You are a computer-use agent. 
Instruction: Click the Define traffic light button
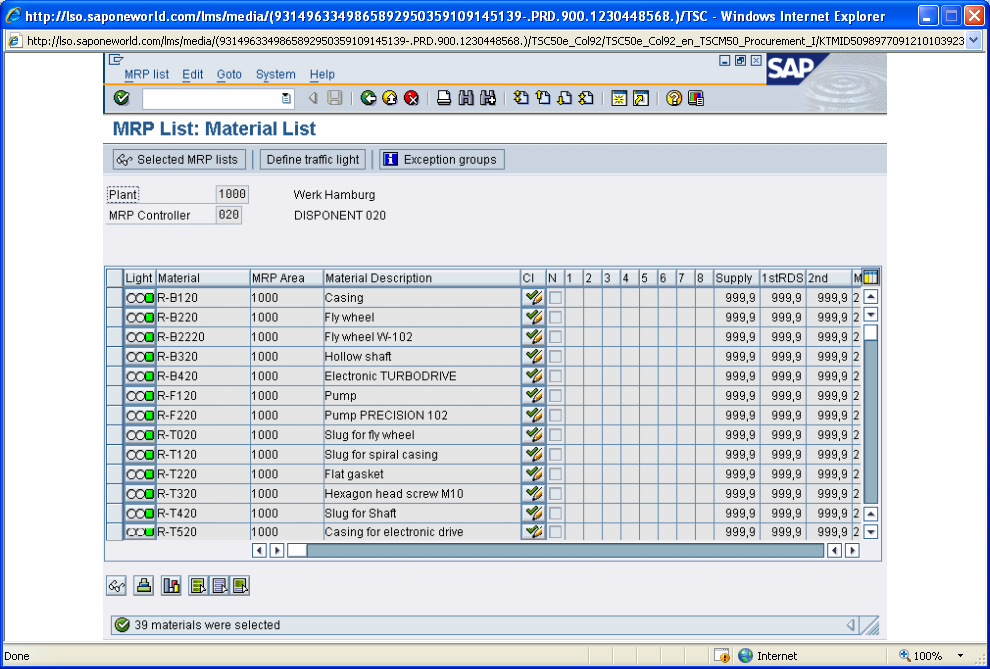[x=313, y=160]
